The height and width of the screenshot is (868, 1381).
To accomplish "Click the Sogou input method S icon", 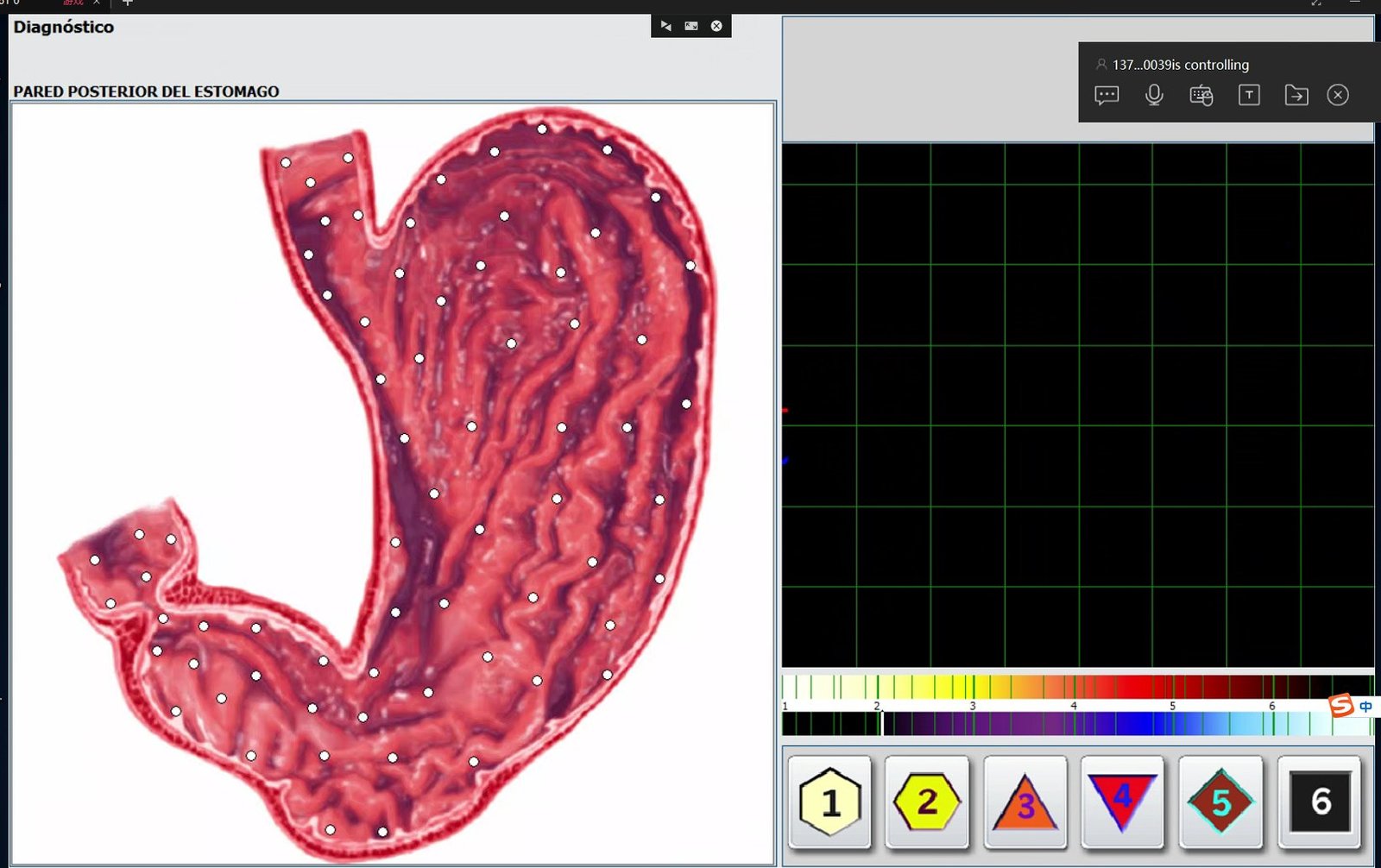I will tap(1341, 706).
